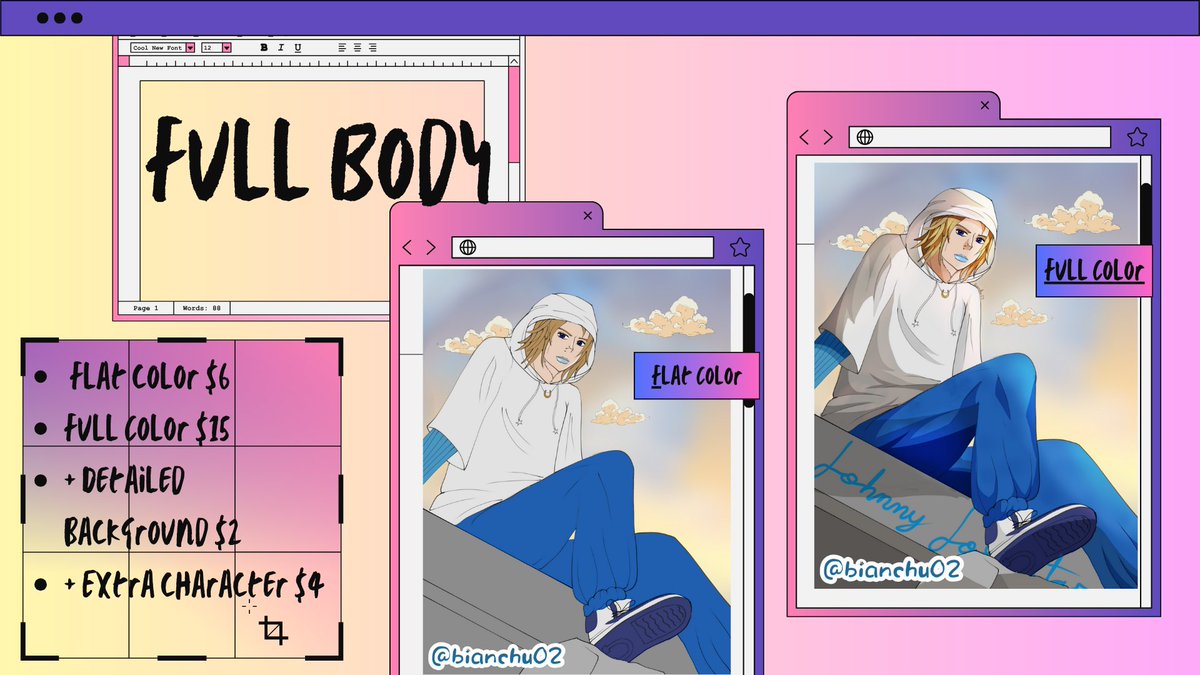Toggle the star bookmark on the Flat Color browser
Viewport: 1200px width, 675px height.
point(740,246)
